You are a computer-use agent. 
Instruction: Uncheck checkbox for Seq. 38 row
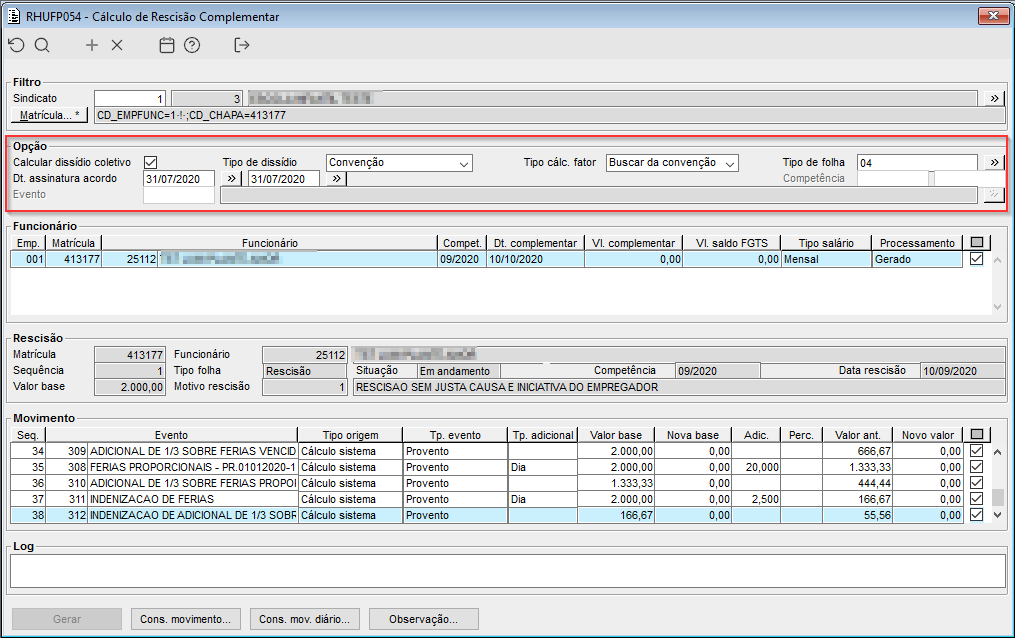pyautogui.click(x=977, y=515)
